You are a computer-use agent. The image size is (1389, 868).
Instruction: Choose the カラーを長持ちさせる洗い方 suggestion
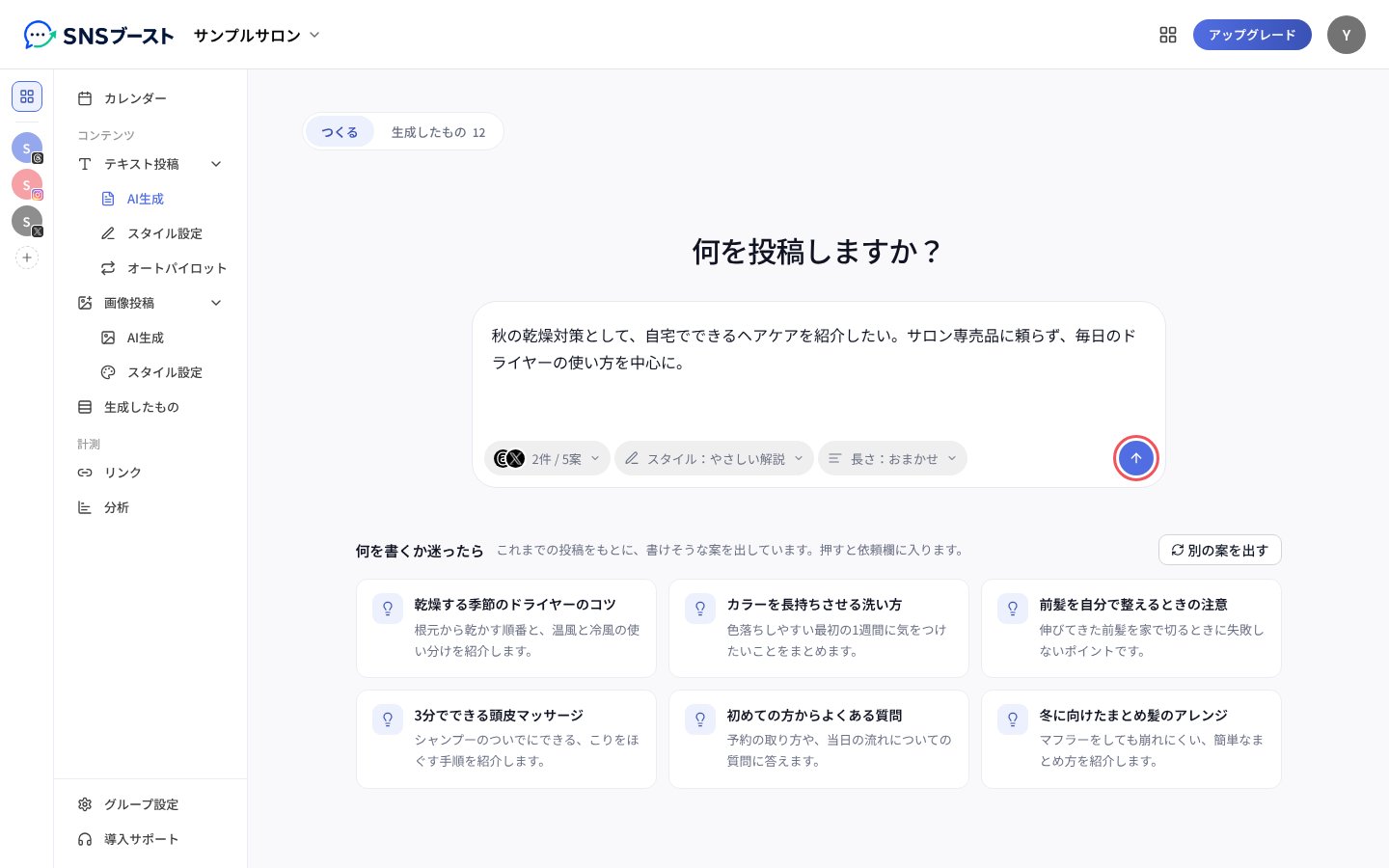point(819,628)
